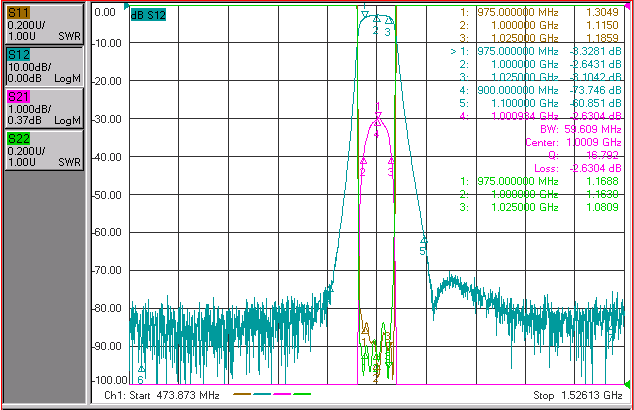634x410 pixels.
Task: Click the BW 59.609 MHz readout
Action: (x=581, y=129)
